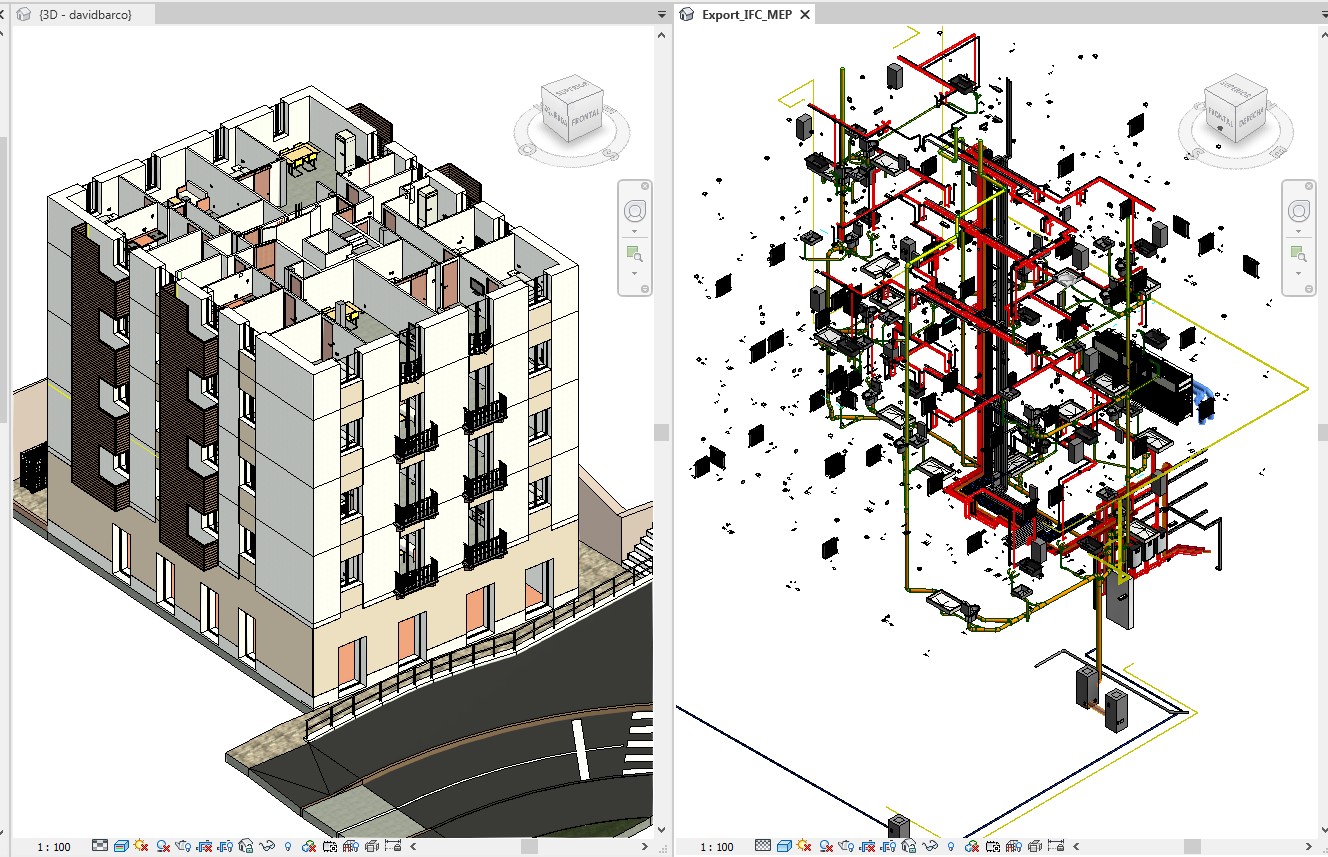Click horizontal scrollbar thumb in davidbarco view
Screen dimensions: 1328x857
click(x=530, y=846)
